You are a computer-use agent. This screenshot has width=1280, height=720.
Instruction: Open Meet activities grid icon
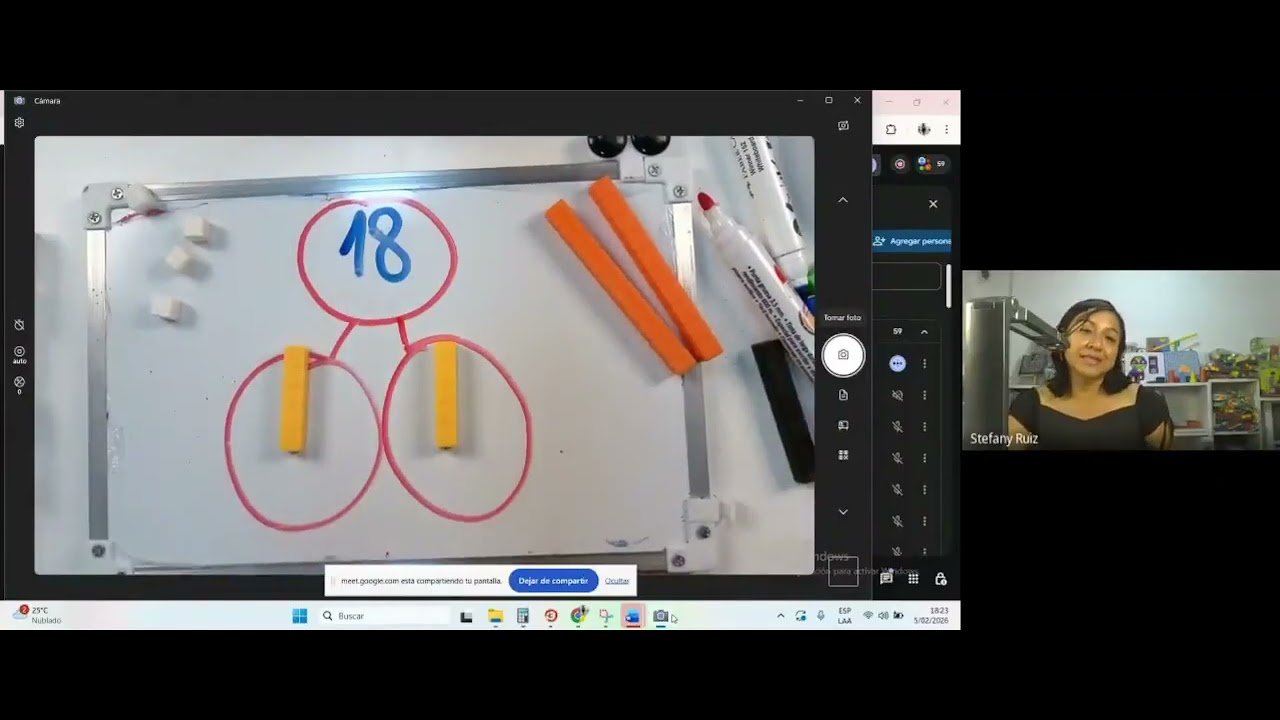(x=913, y=578)
